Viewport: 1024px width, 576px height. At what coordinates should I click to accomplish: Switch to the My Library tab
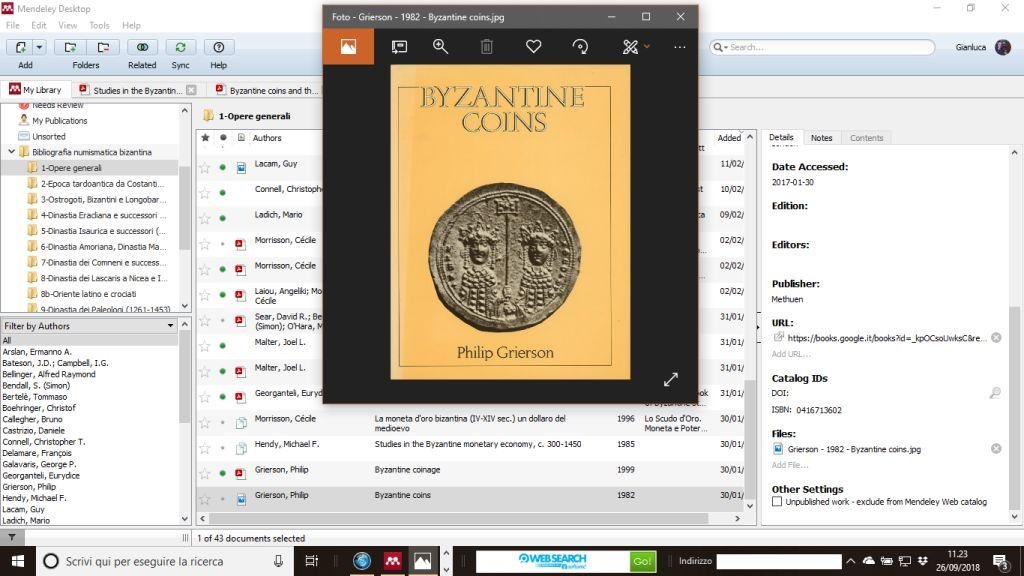(36, 89)
